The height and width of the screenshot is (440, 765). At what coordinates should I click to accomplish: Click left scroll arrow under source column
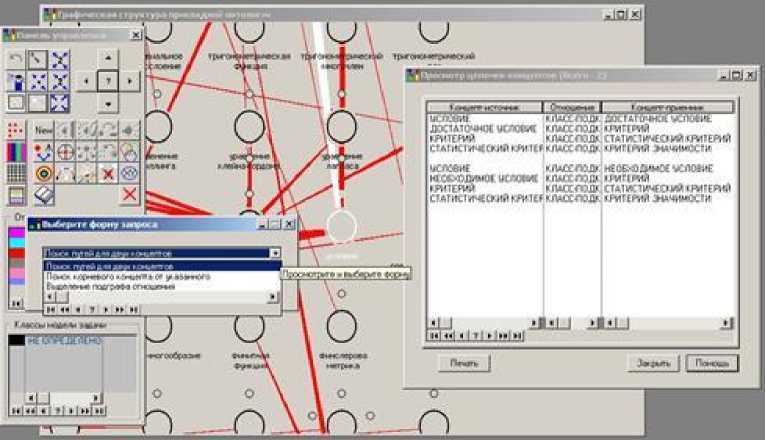pyautogui.click(x=434, y=322)
